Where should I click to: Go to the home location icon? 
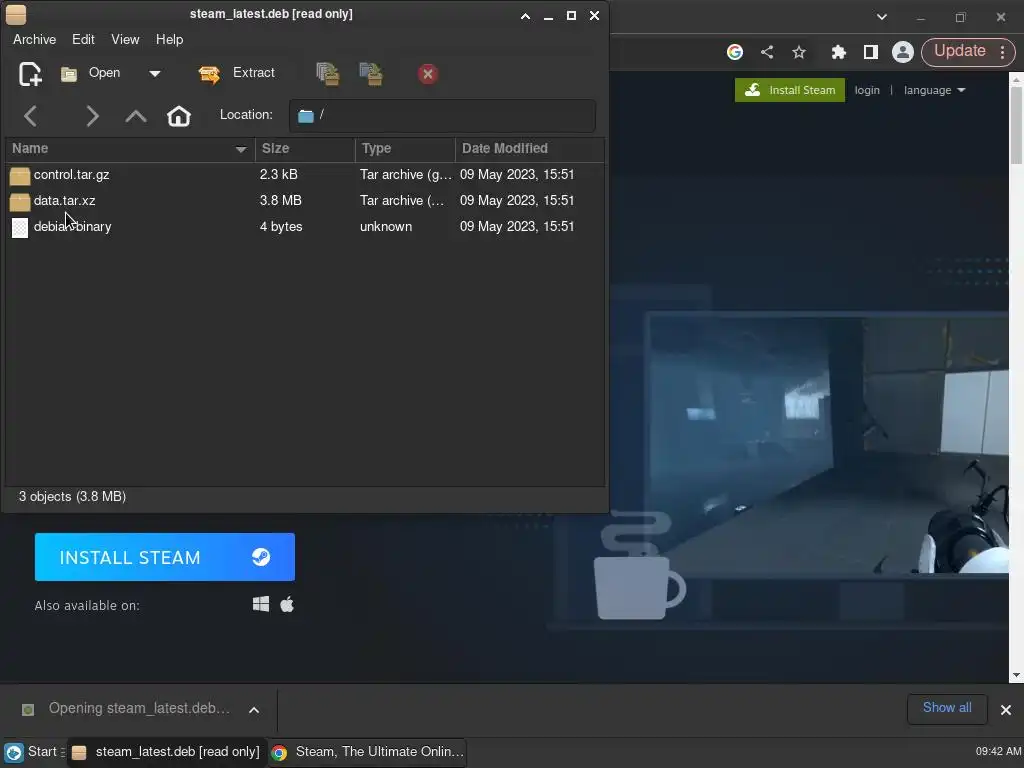click(x=178, y=116)
